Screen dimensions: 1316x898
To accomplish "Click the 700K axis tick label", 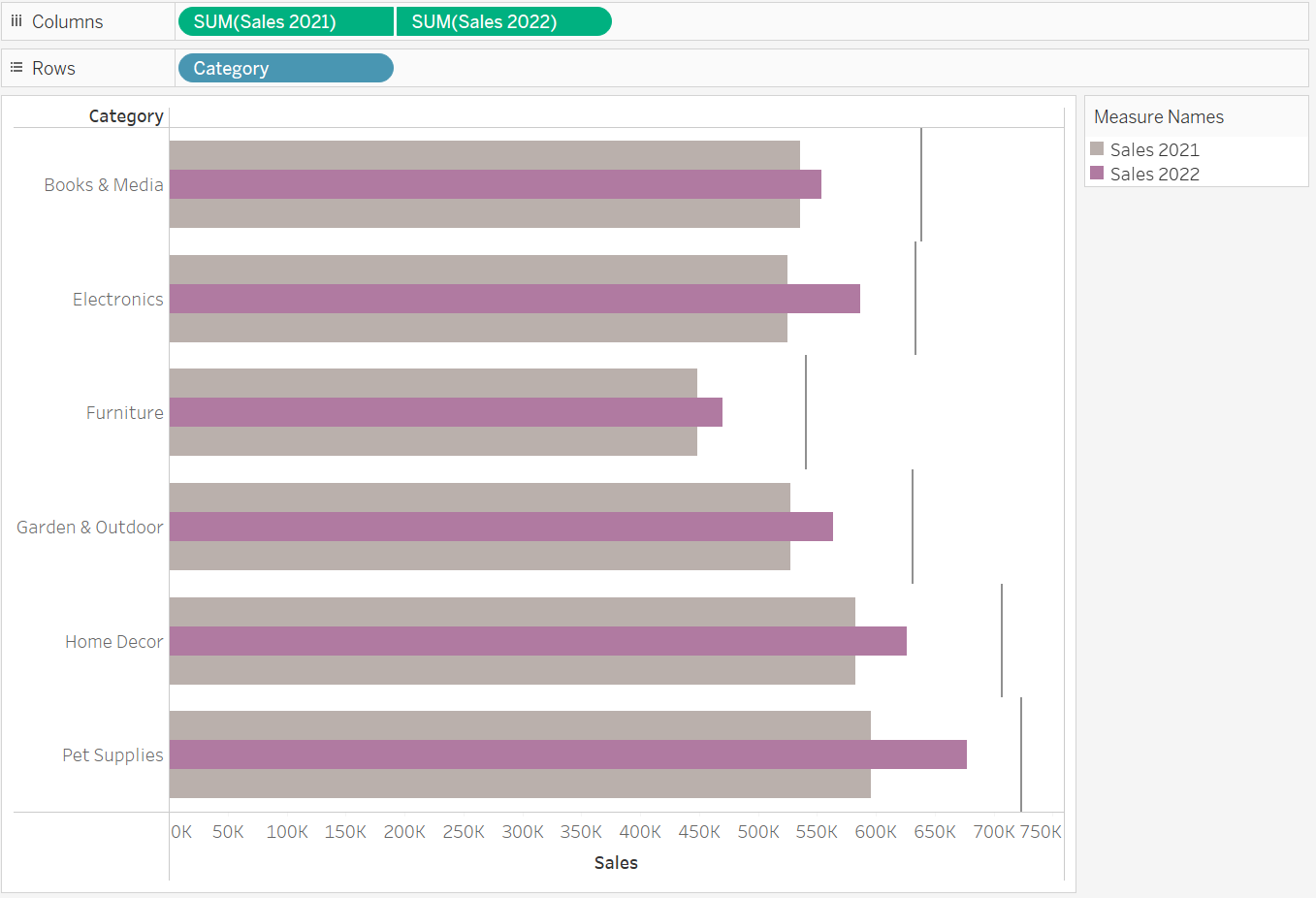I will click(994, 831).
